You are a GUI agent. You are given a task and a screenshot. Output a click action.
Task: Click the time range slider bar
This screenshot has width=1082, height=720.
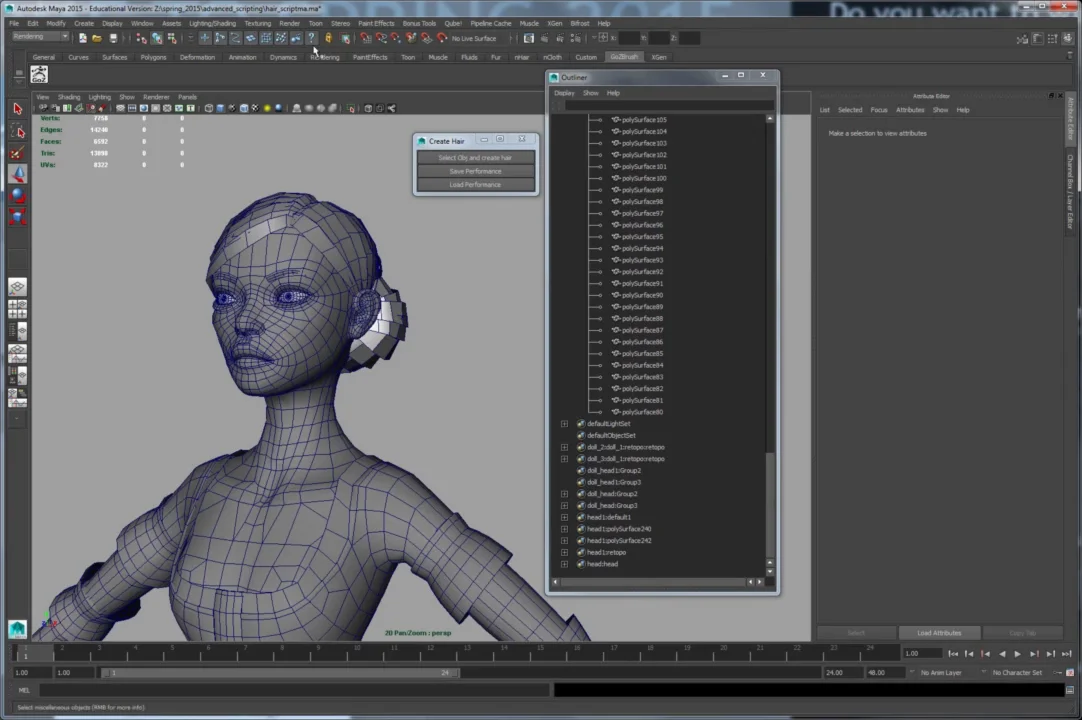(x=281, y=672)
